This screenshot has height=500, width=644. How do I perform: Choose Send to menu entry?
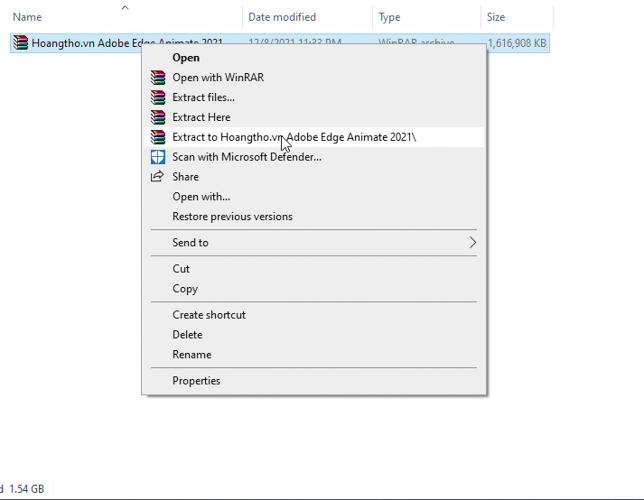tap(314, 243)
